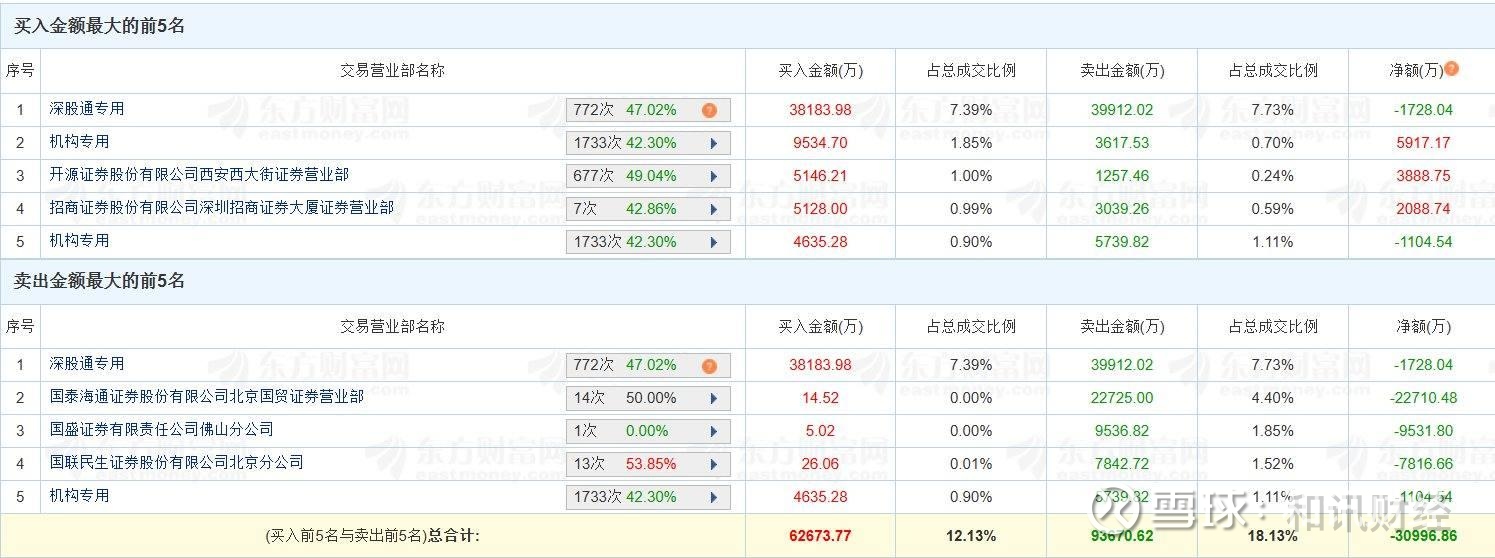Click the arrow icon in 开源证券西安西大街 row
Viewport: 1495px width, 558px height.
coord(714,176)
